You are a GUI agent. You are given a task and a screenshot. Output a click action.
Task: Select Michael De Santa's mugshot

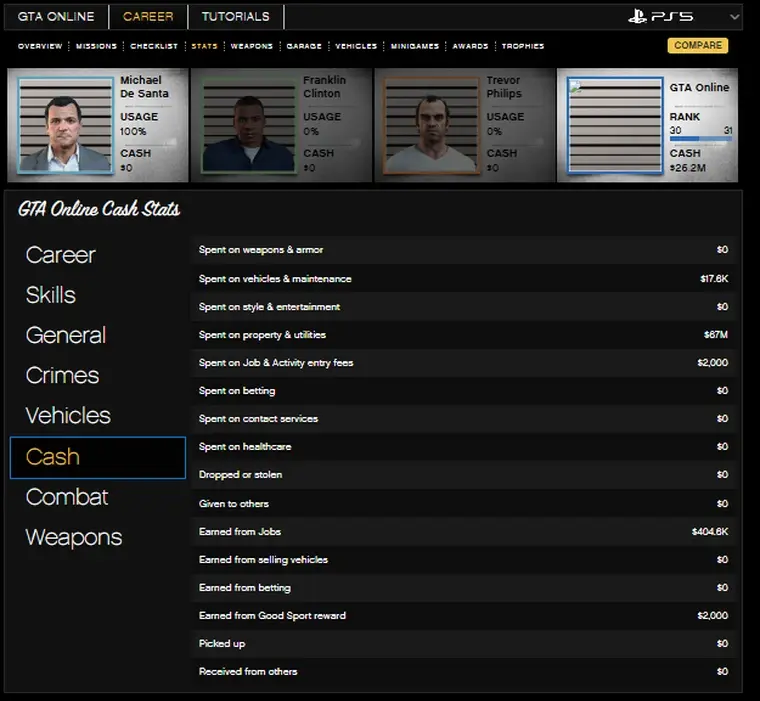point(64,125)
